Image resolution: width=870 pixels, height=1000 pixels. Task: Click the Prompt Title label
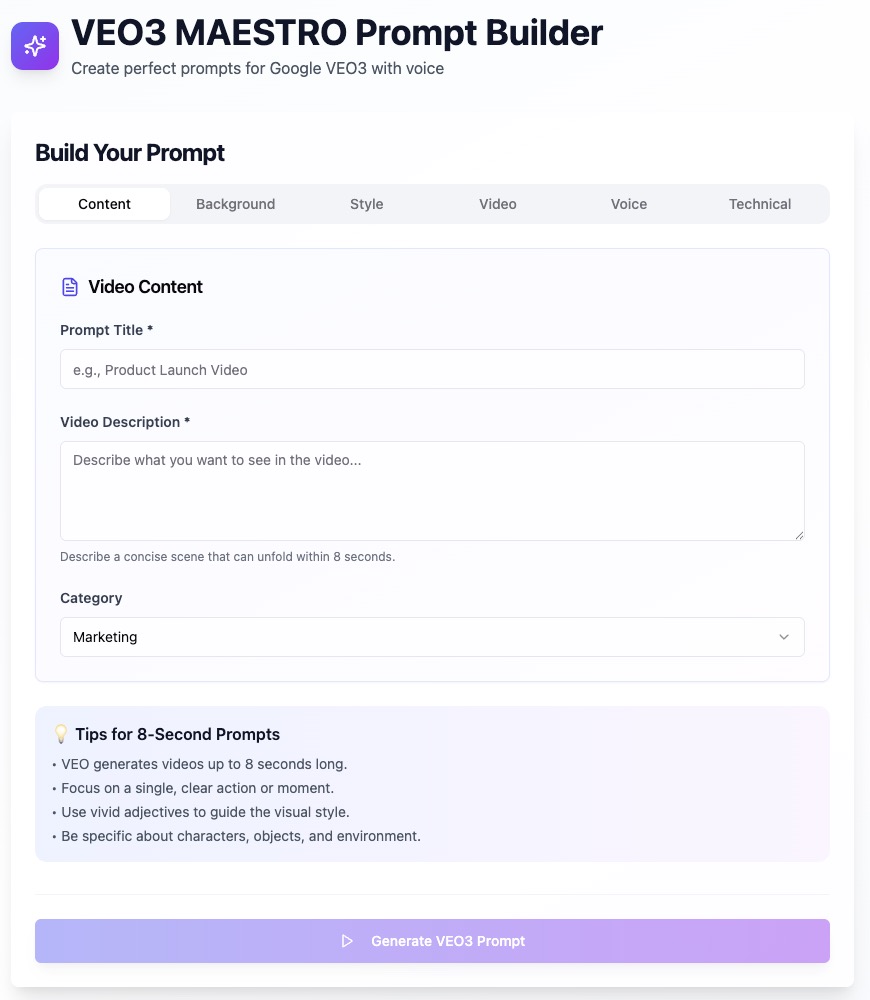pos(107,330)
